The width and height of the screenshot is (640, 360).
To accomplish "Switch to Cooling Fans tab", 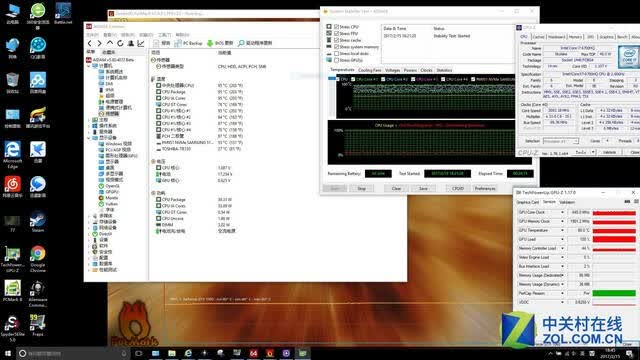I will pyautogui.click(x=369, y=70).
